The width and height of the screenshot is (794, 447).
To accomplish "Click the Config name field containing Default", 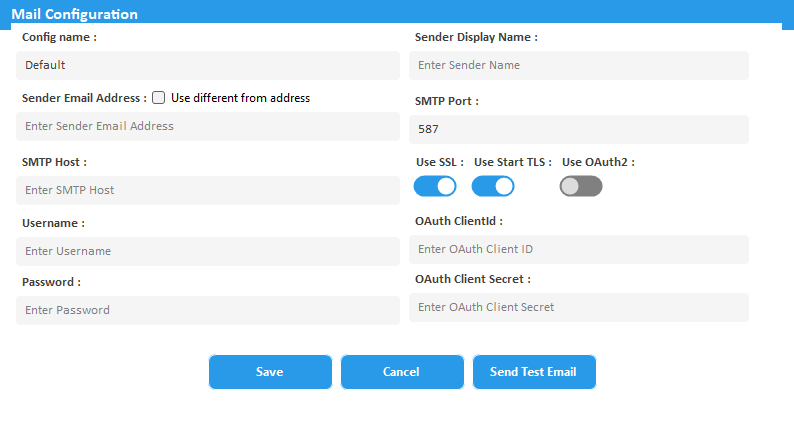I will tap(207, 65).
